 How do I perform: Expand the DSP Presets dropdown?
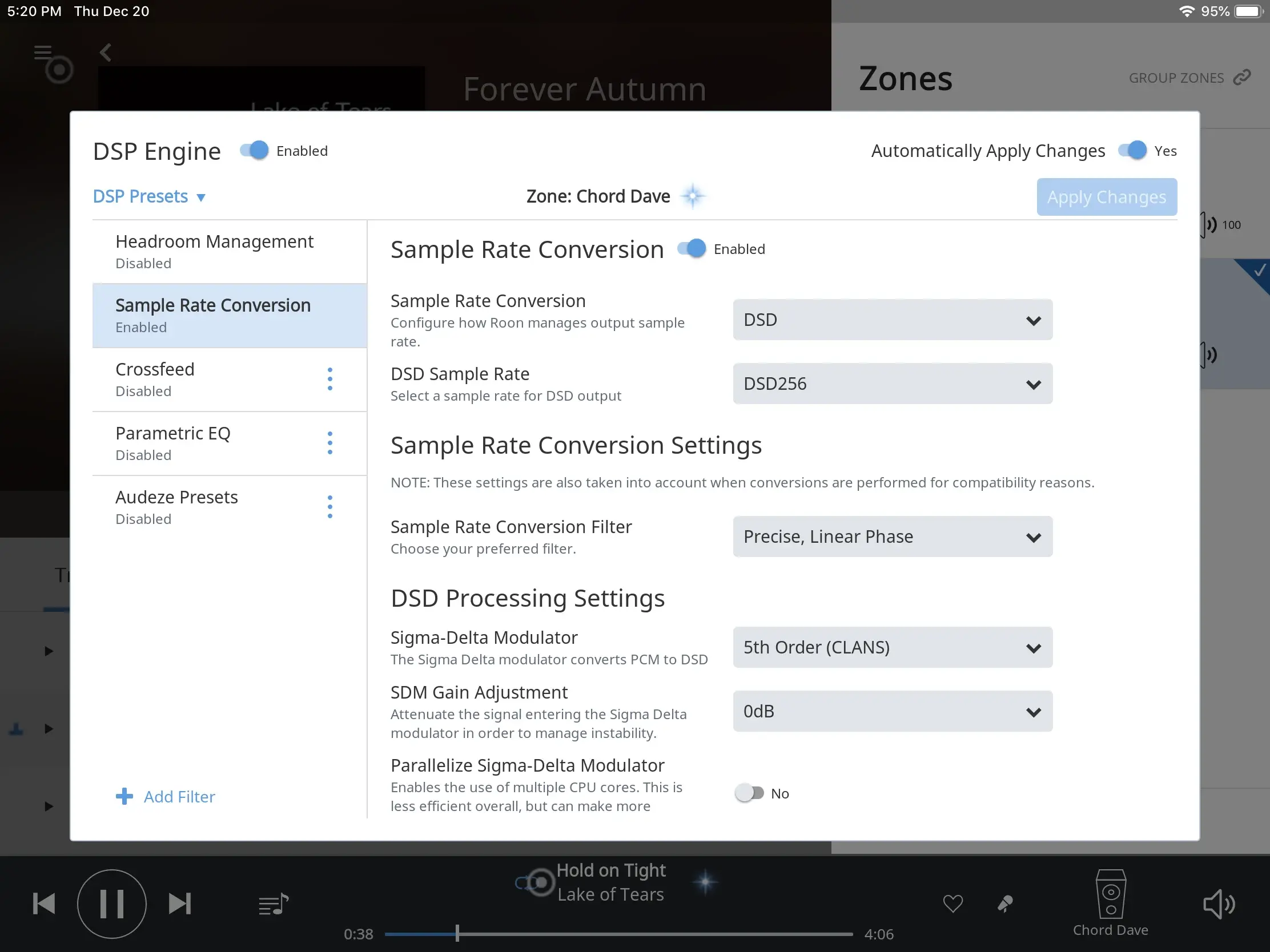pyautogui.click(x=149, y=196)
